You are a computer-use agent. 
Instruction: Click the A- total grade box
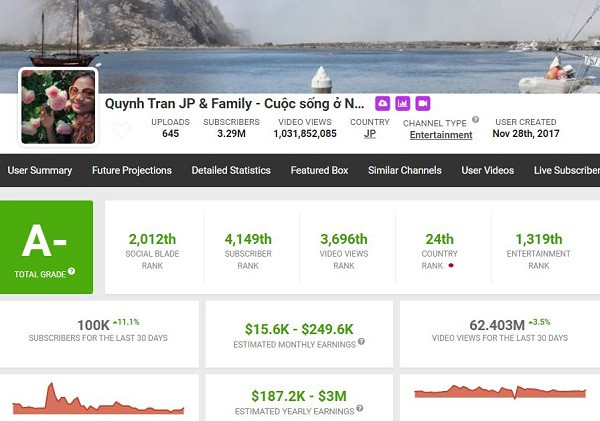47,246
